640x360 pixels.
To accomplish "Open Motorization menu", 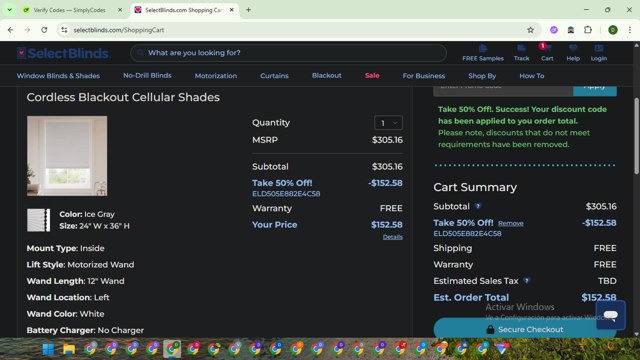I will click(x=216, y=76).
